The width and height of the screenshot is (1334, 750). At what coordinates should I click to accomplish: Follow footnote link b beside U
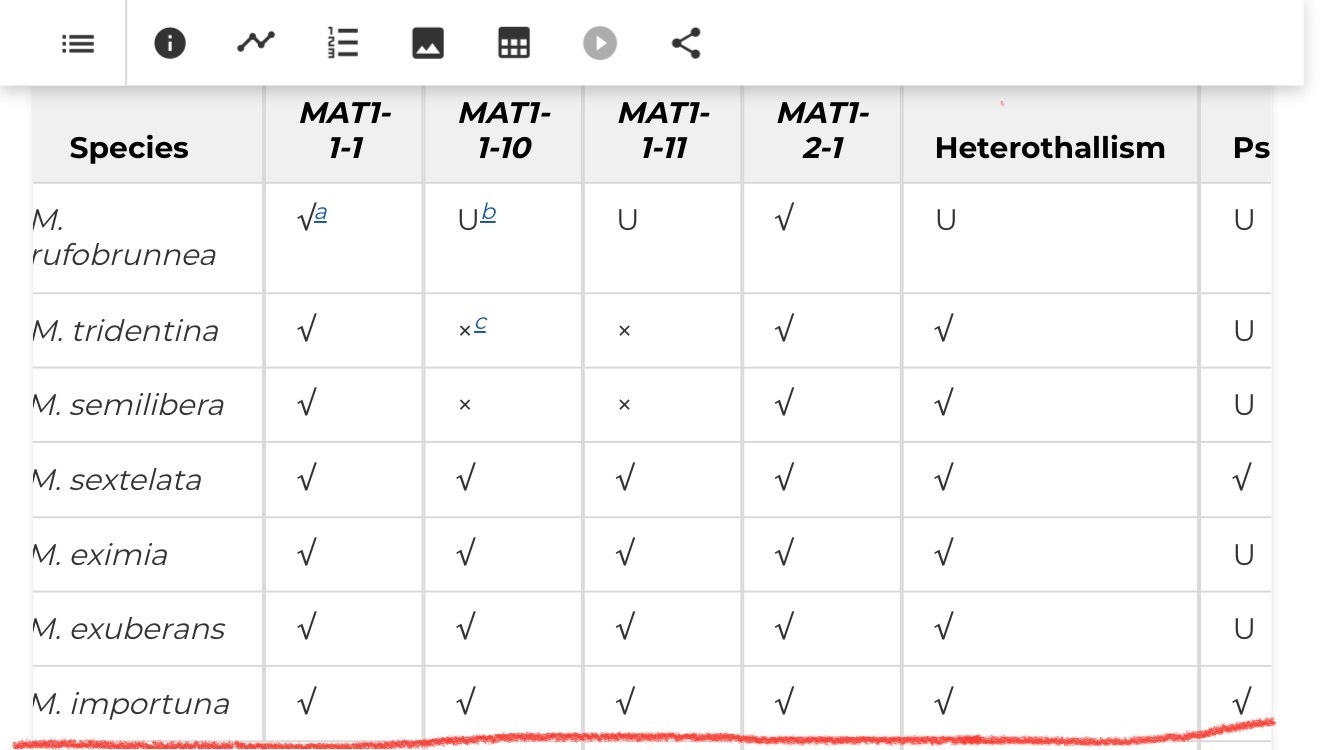pos(488,212)
